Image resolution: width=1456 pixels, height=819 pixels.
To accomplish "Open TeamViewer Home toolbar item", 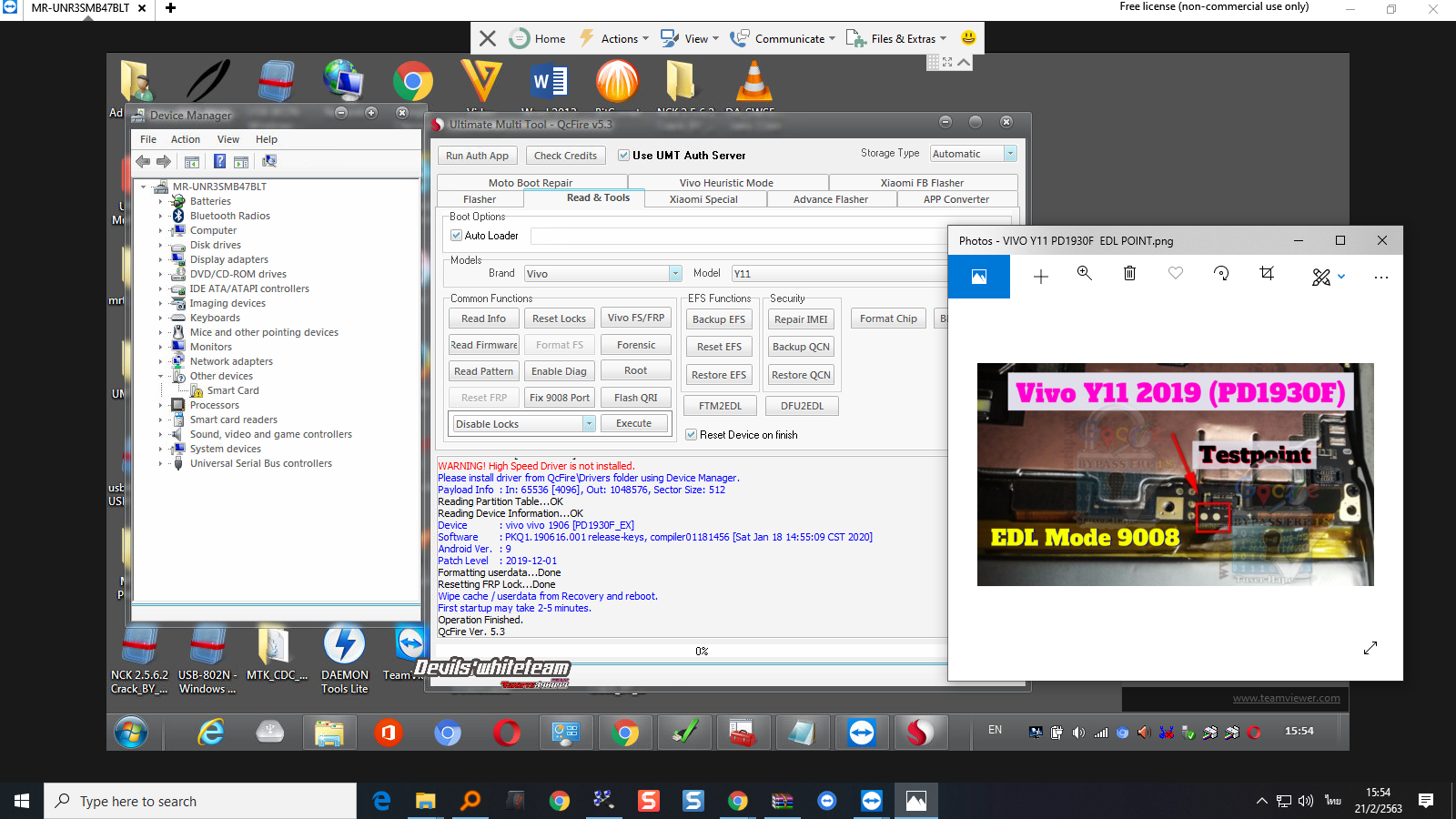I will [x=538, y=38].
